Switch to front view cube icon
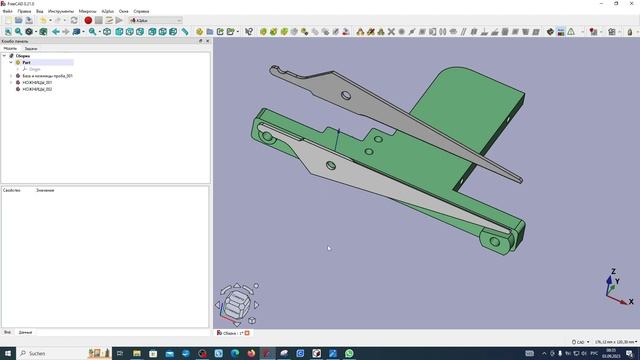 click(119, 32)
